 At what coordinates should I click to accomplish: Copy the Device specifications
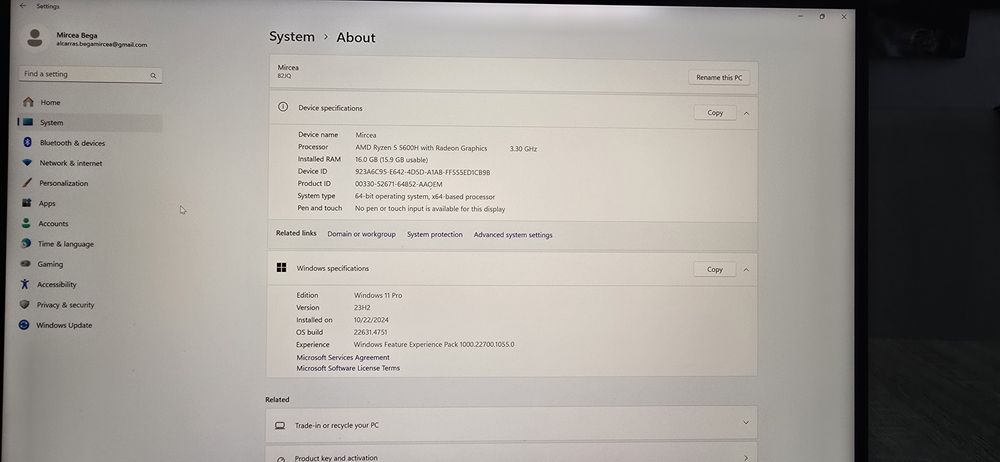(x=715, y=112)
